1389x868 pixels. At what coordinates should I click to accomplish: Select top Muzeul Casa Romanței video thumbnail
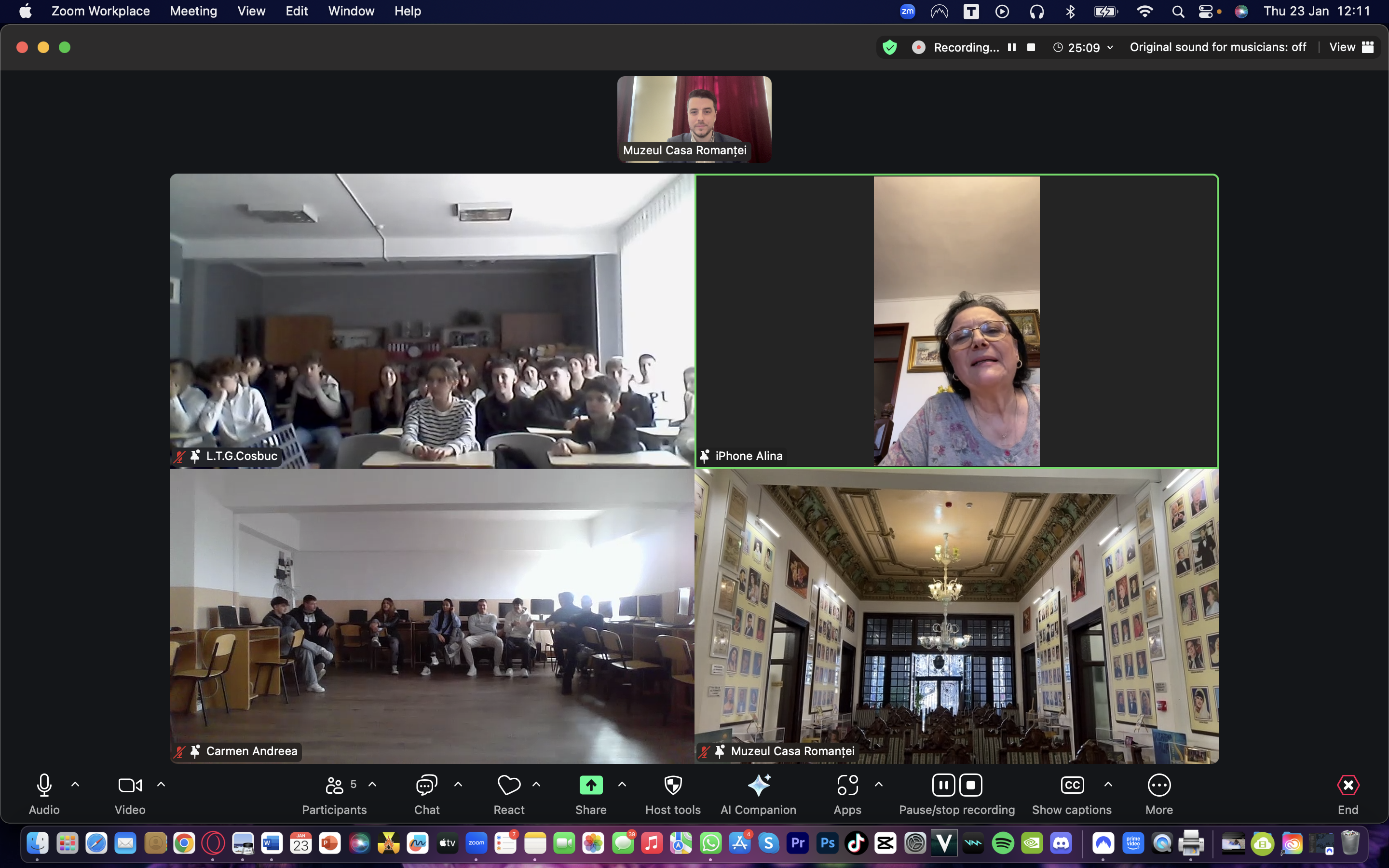[x=694, y=119]
